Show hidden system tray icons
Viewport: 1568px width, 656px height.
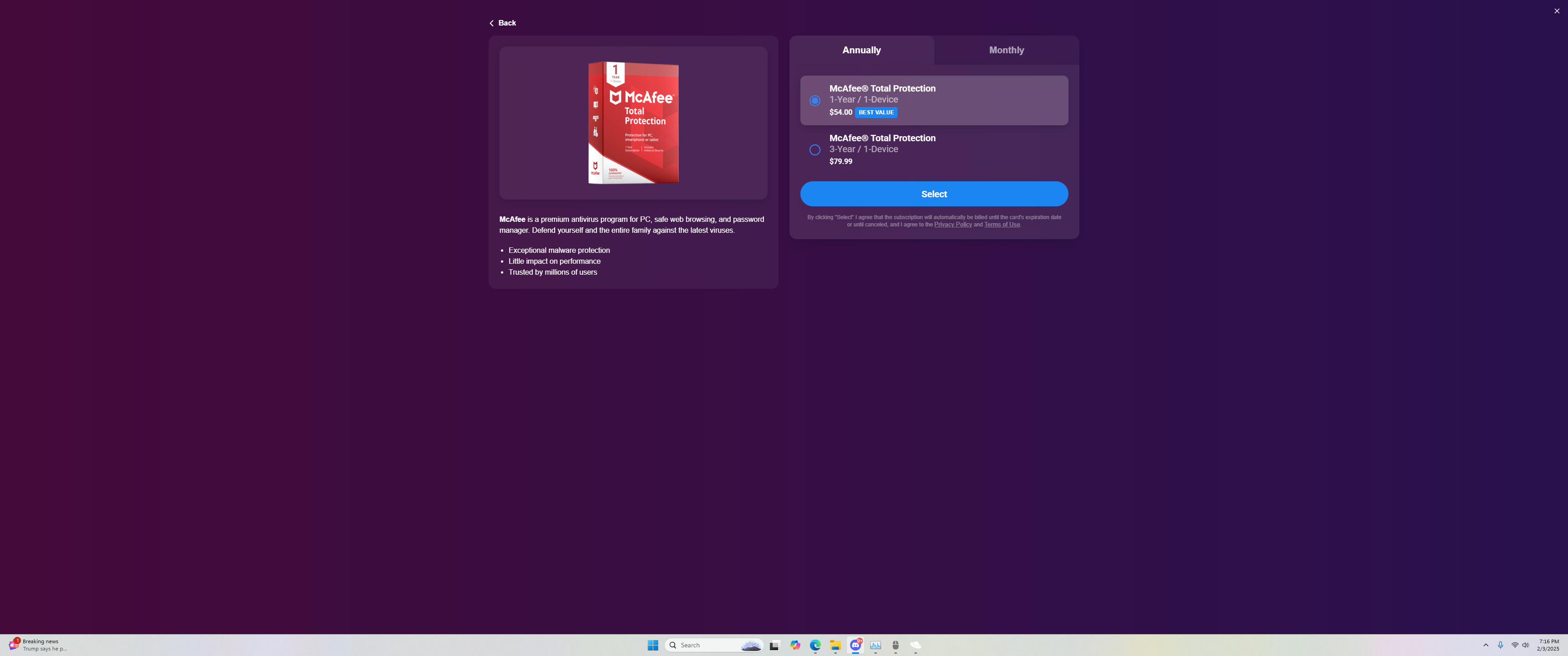pos(1485,645)
